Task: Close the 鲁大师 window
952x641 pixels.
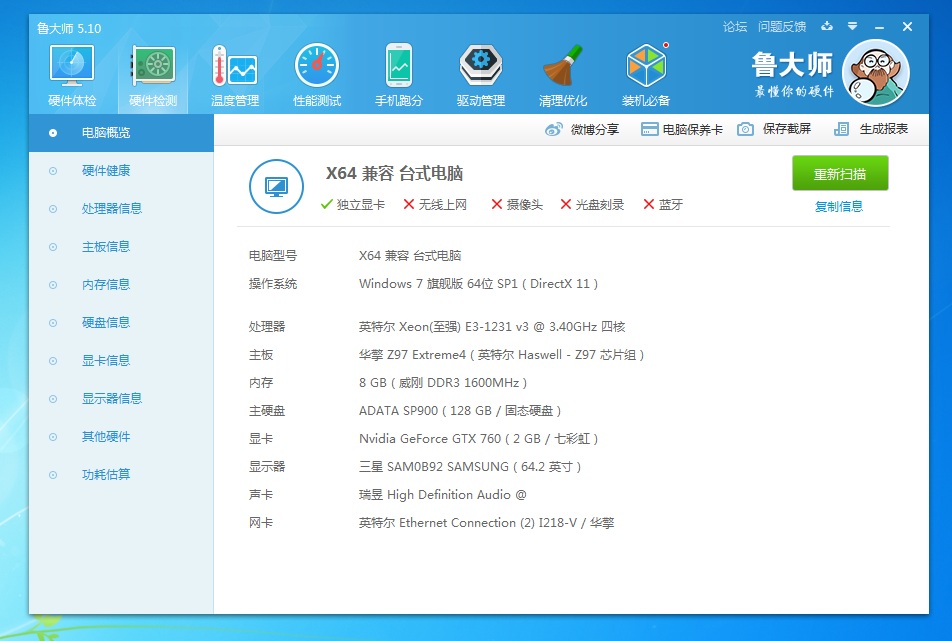Action: tap(907, 27)
